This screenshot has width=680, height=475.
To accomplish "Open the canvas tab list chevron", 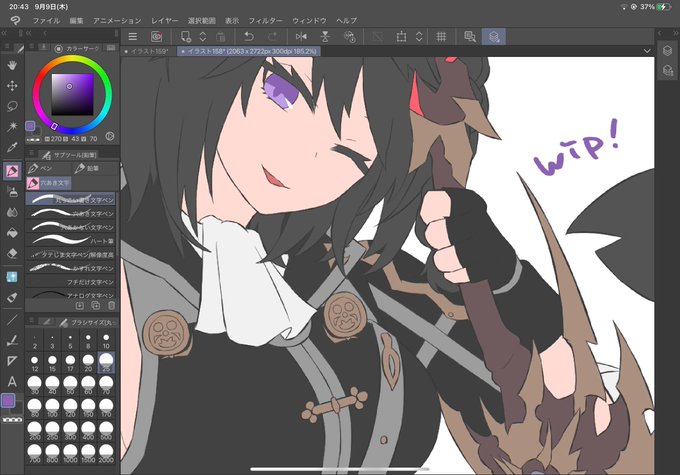I will [647, 51].
